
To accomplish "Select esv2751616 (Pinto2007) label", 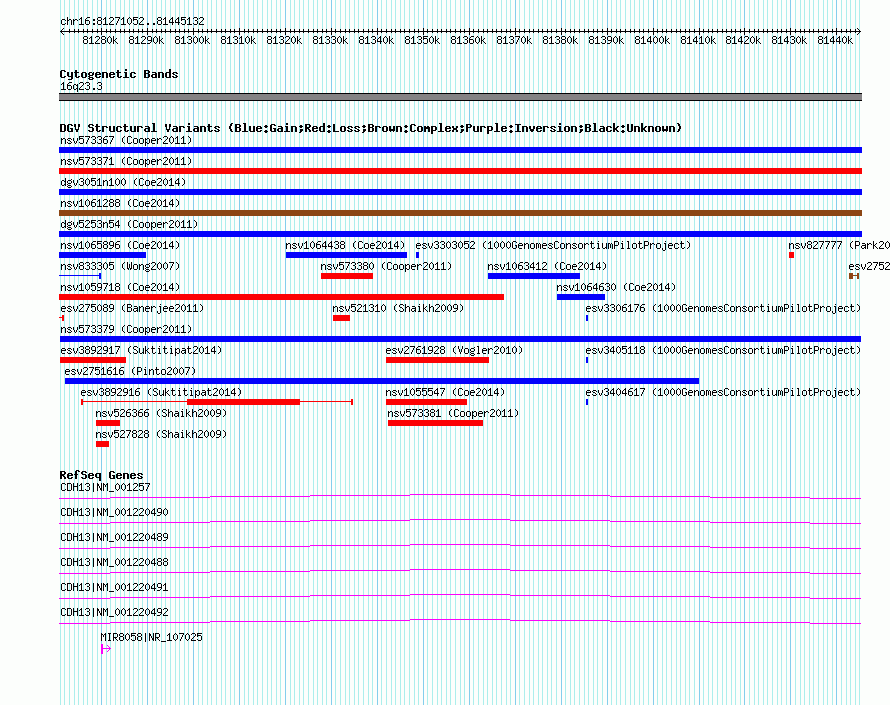I will coord(130,371).
